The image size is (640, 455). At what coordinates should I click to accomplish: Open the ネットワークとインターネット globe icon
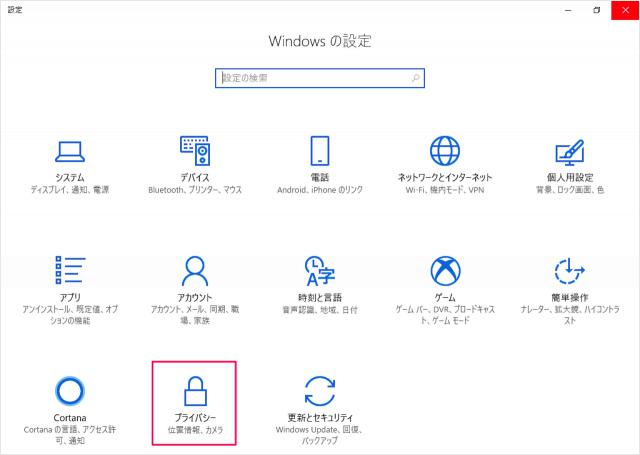point(445,151)
